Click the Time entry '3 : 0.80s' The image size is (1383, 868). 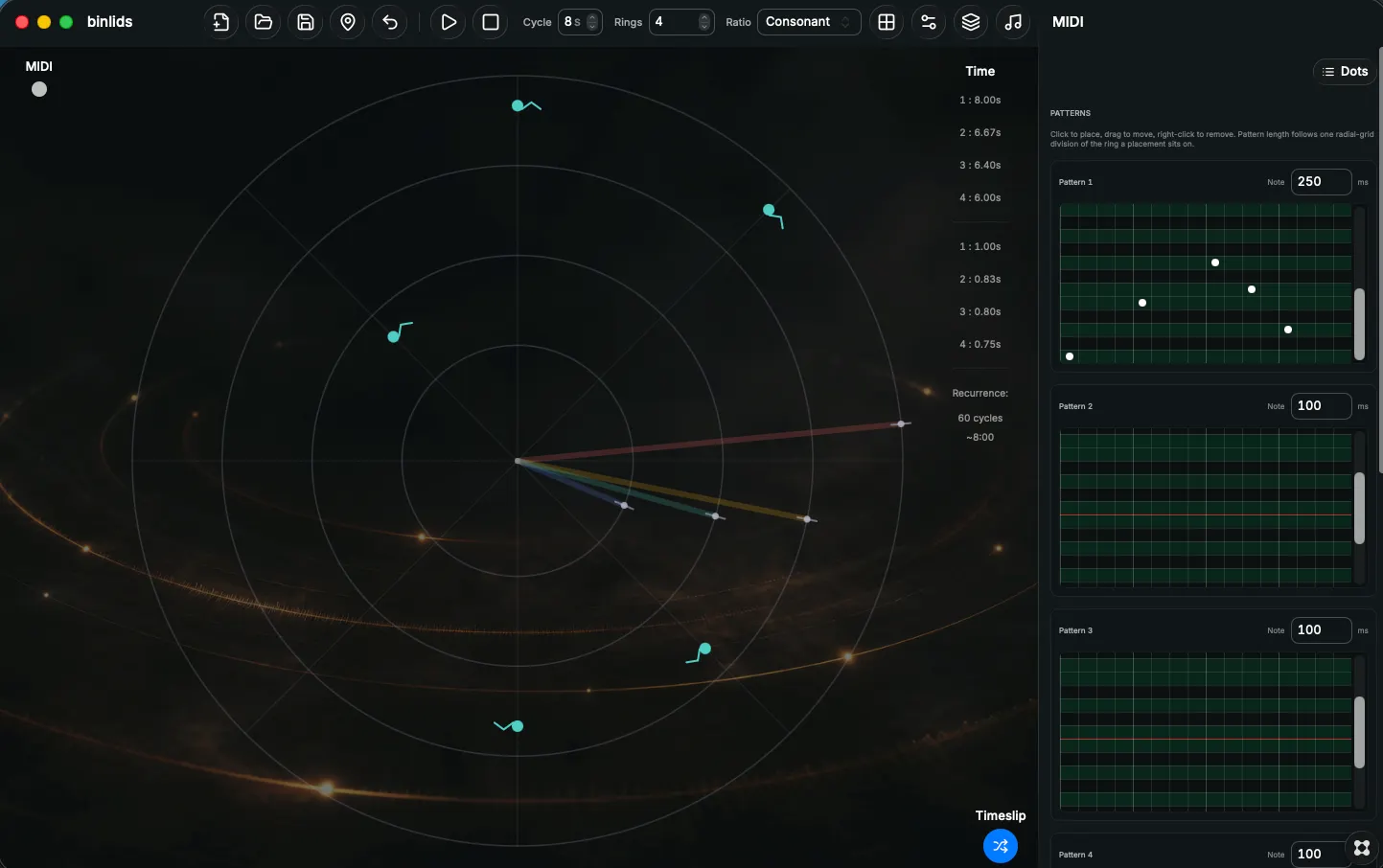click(x=980, y=312)
